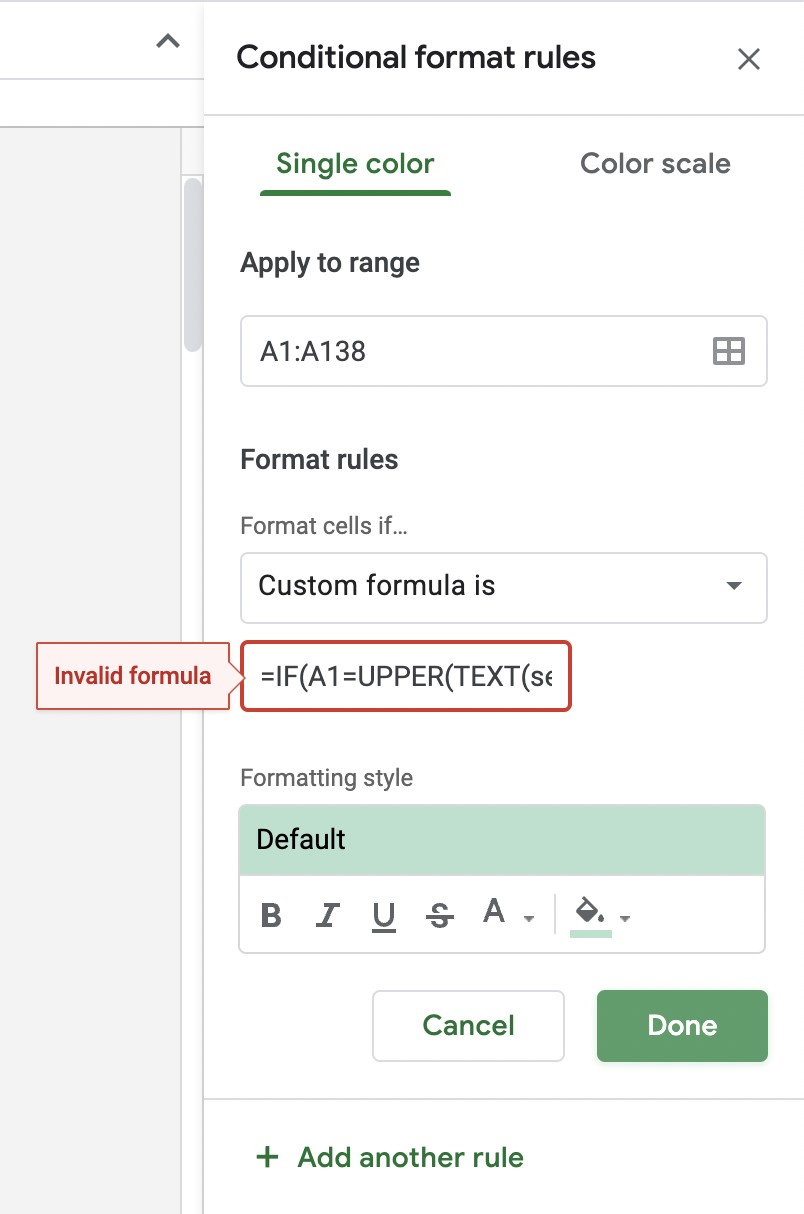The image size is (804, 1214).
Task: Toggle underline on the Default style
Action: [383, 912]
